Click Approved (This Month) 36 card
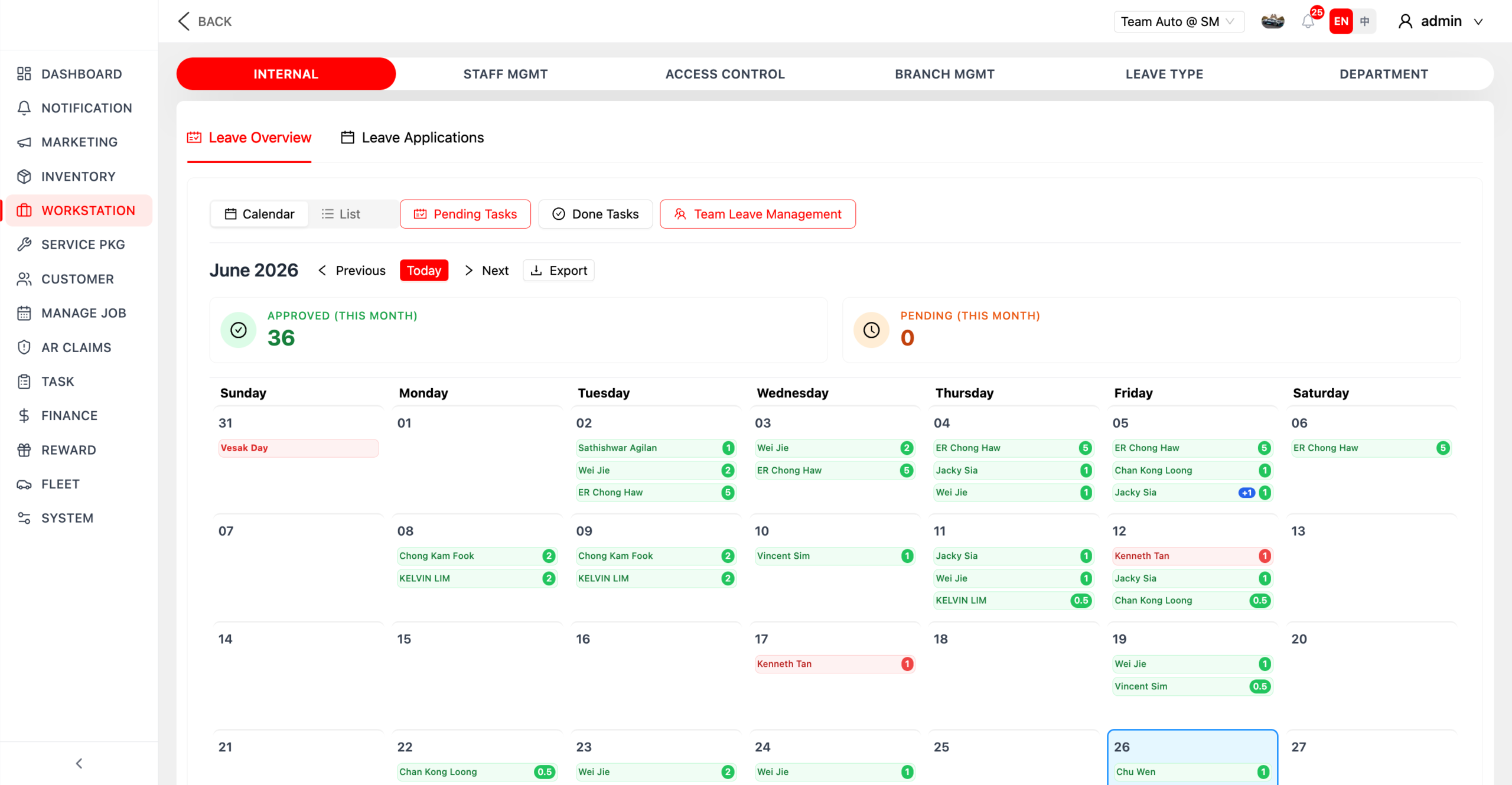 coord(519,330)
